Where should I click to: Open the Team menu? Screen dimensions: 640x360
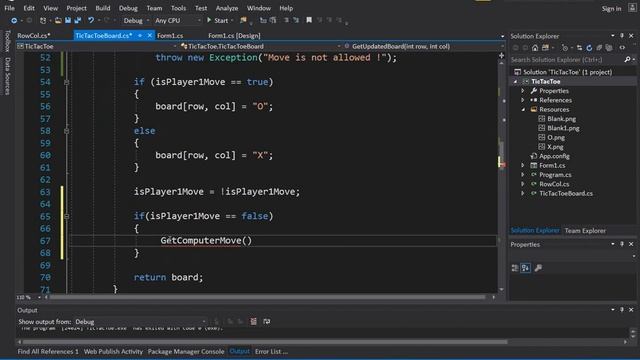click(154, 8)
